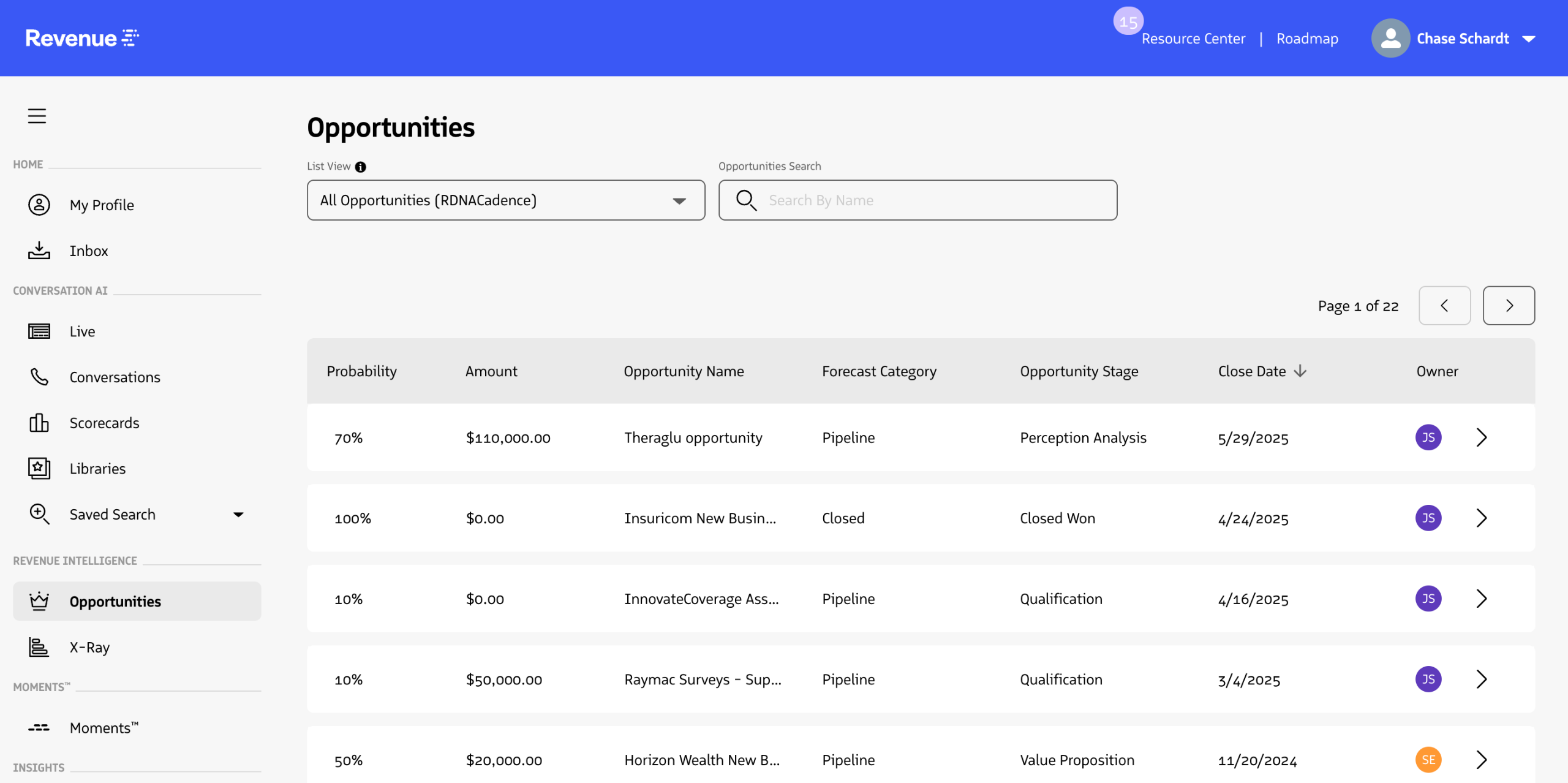Open the All Opportunities list view dropdown

click(505, 200)
